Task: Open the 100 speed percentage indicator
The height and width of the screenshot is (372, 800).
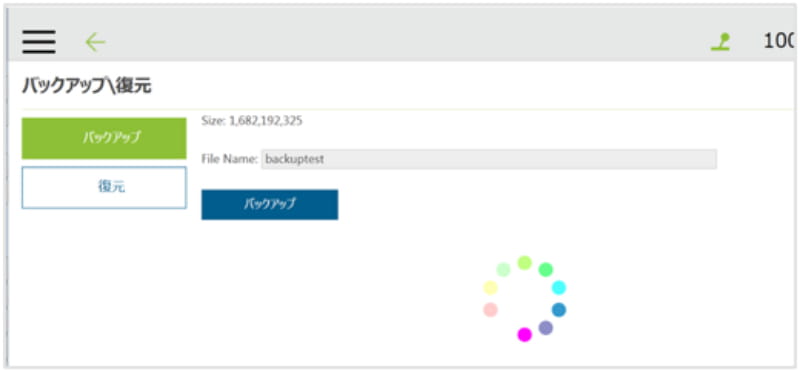Action: coord(780,42)
